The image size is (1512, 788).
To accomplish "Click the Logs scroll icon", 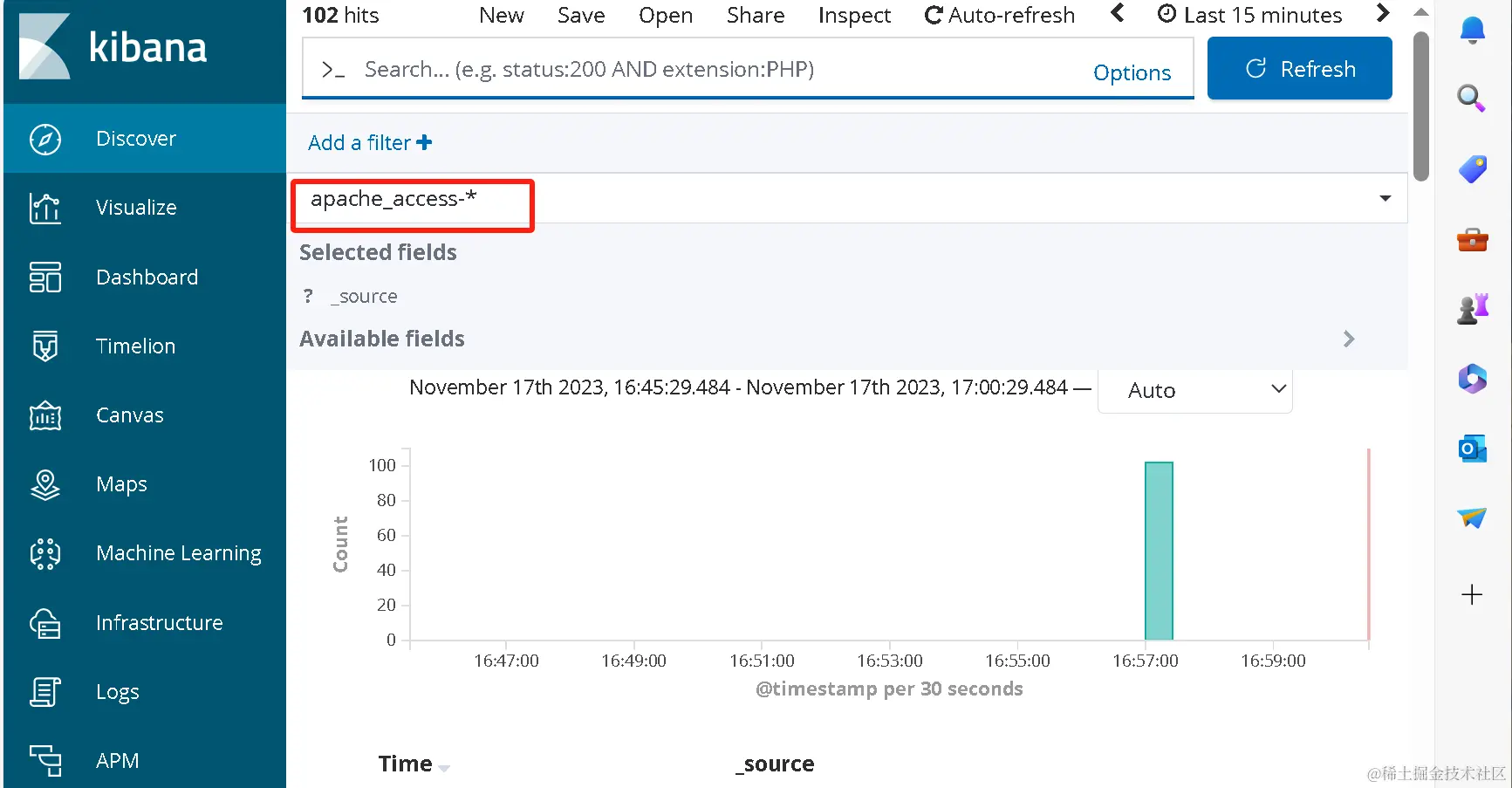I will (45, 692).
